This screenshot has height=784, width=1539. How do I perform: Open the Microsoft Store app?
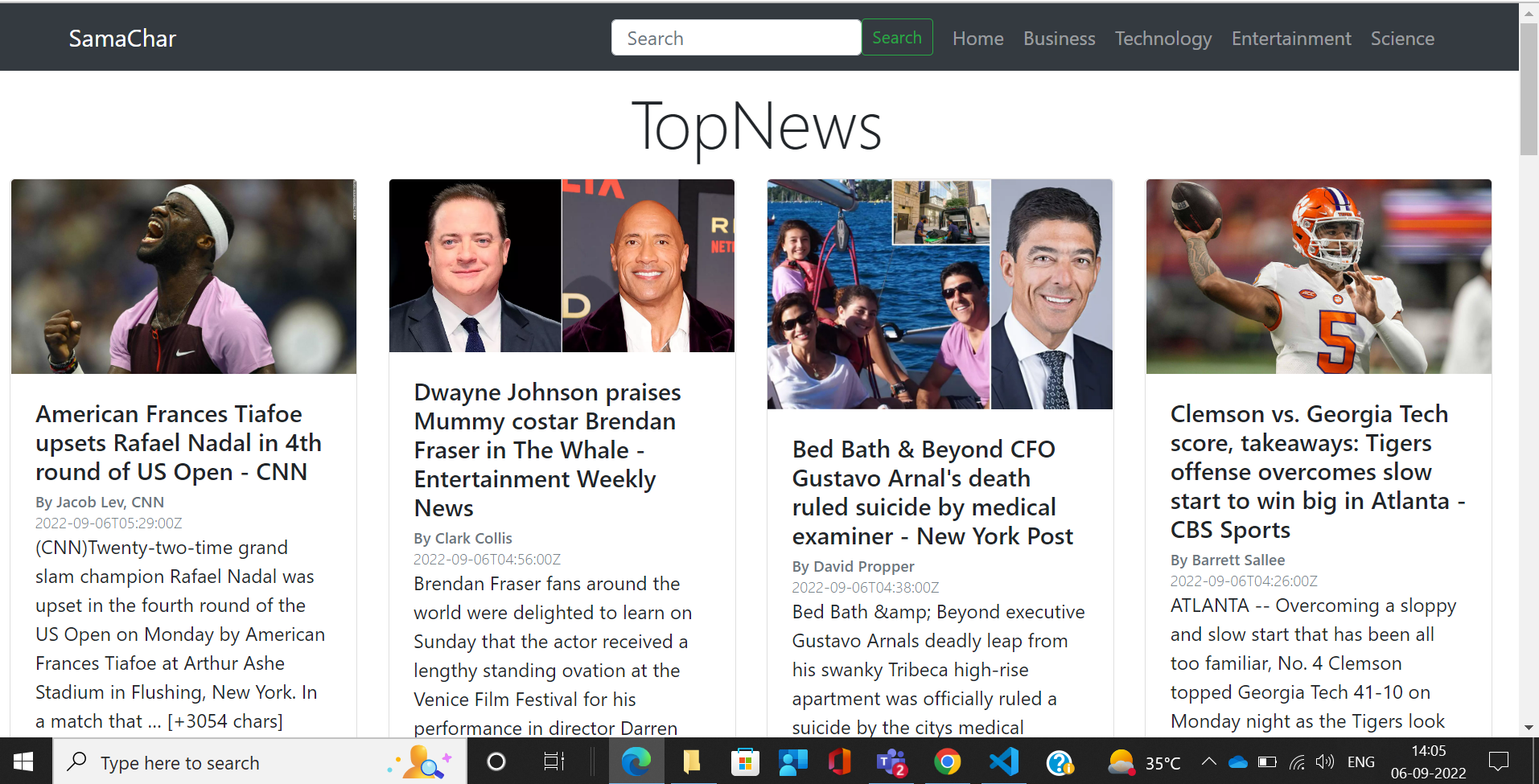pos(745,761)
